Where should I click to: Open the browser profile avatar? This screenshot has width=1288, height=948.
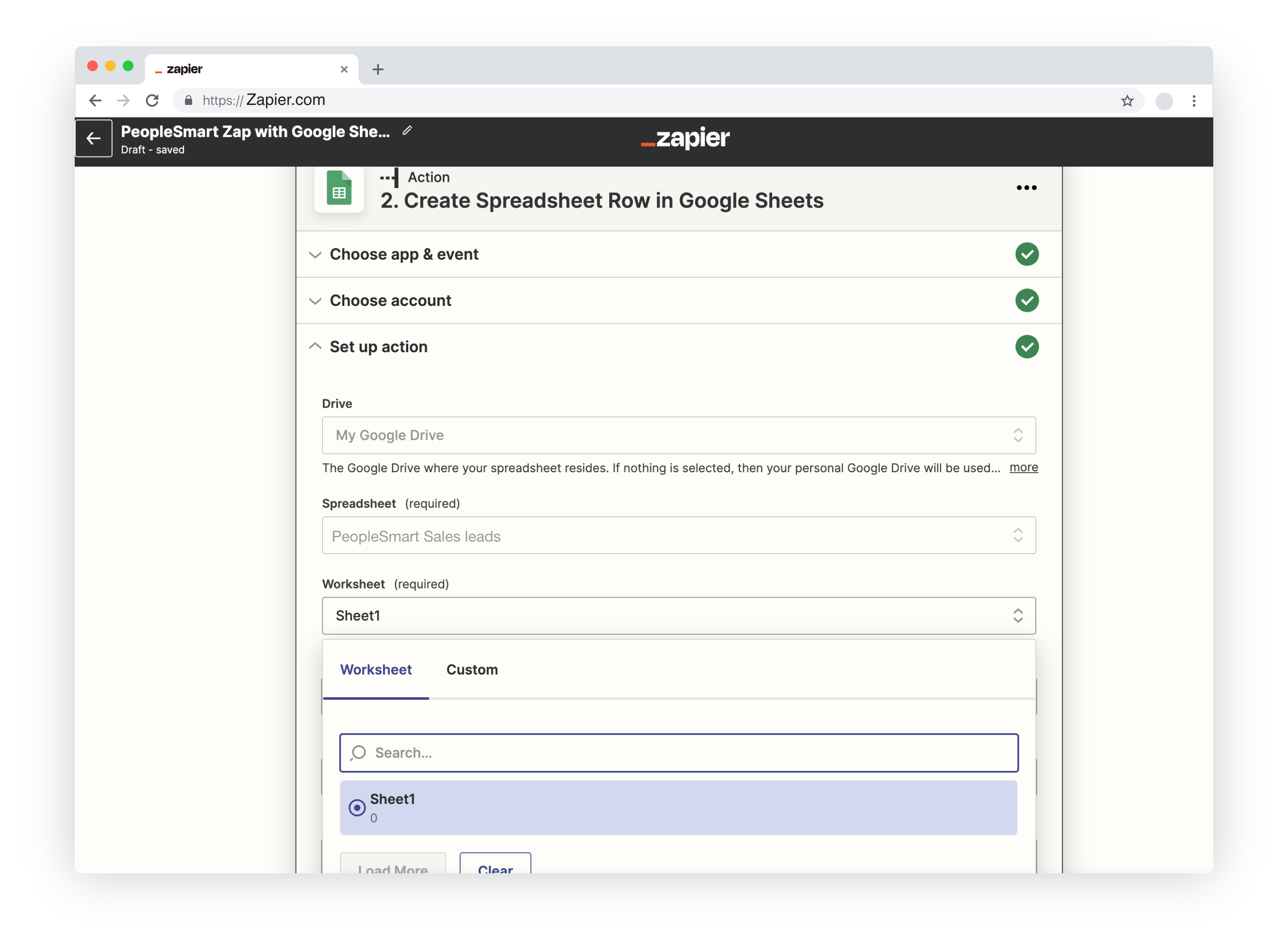click(1163, 101)
